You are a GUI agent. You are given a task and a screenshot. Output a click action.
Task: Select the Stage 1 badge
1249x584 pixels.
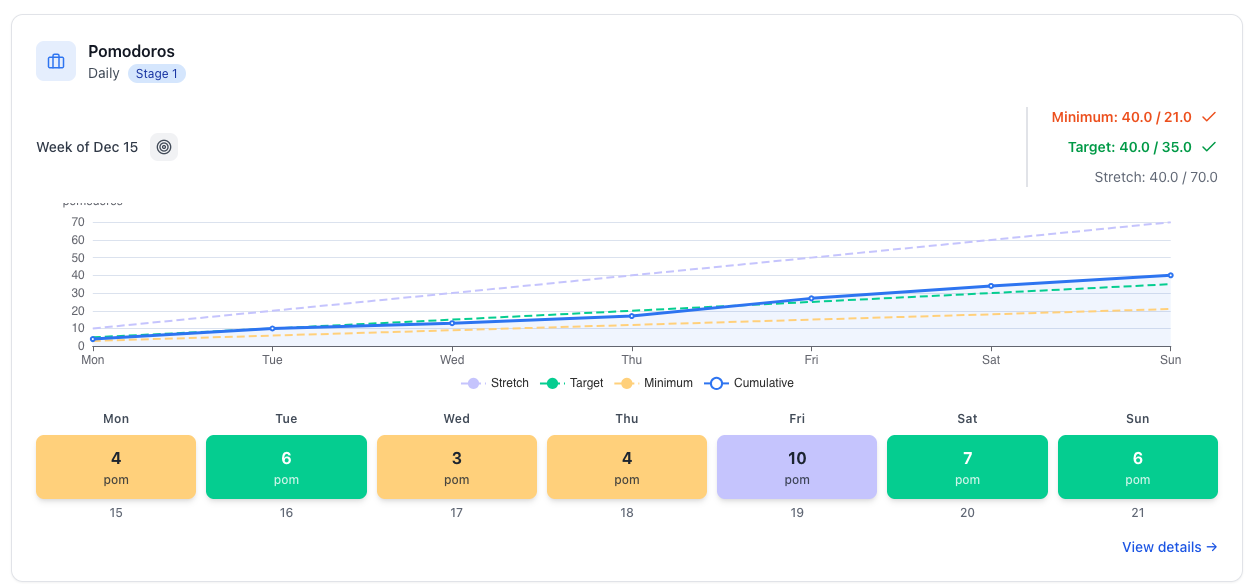(156, 74)
